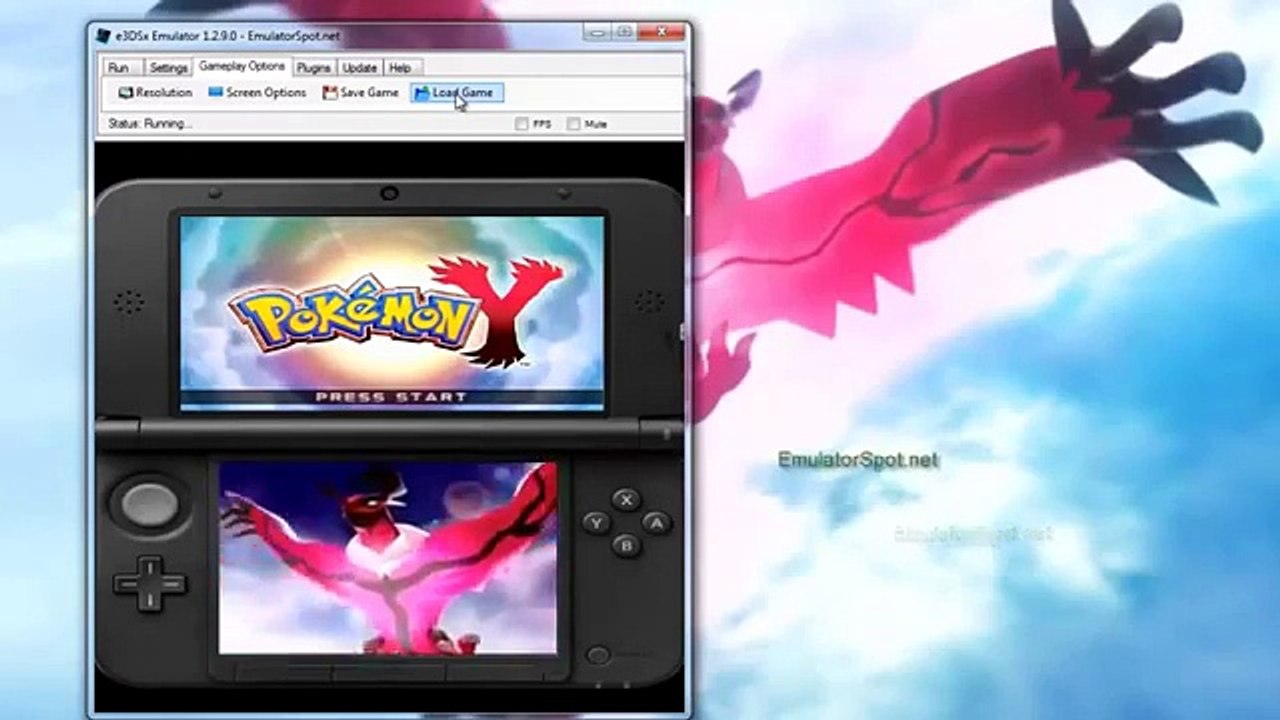This screenshot has width=1280, height=720.
Task: Maximize the e3DSx Emulator window
Action: tap(625, 32)
